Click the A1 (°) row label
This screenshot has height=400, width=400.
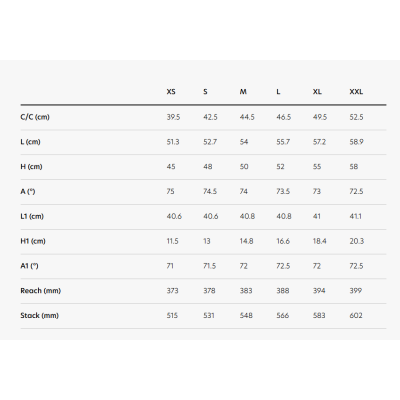point(29,266)
